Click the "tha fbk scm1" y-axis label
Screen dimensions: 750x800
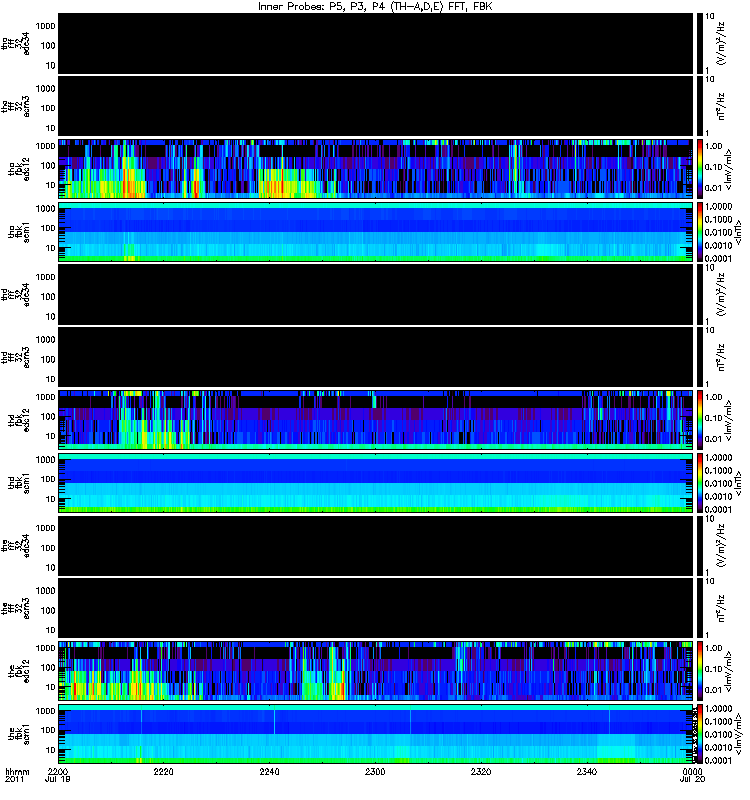[x=19, y=232]
